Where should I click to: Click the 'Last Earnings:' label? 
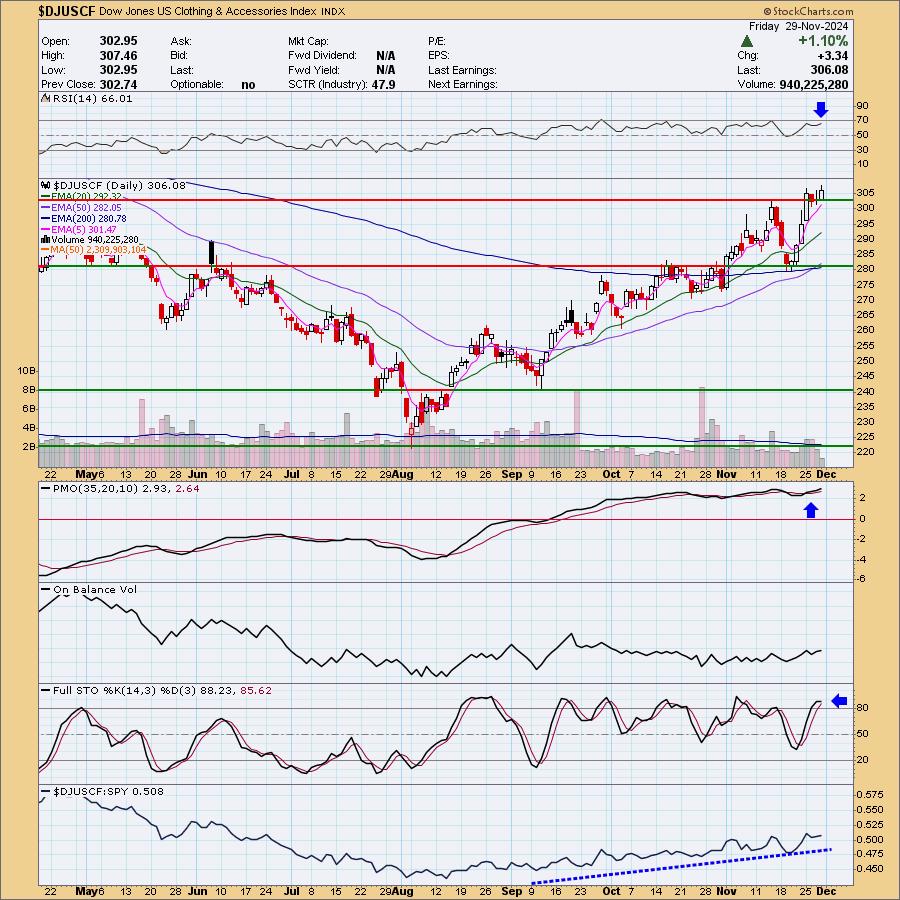coord(462,70)
